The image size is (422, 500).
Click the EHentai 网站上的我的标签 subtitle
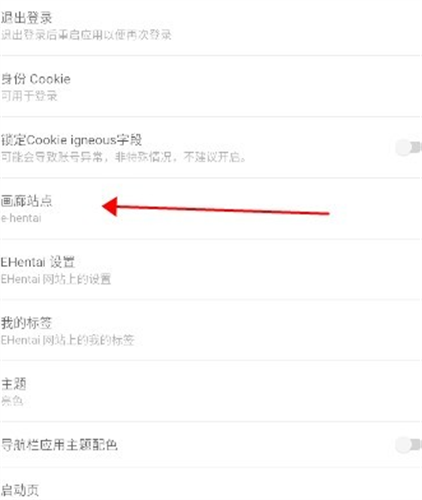[x=68, y=340]
